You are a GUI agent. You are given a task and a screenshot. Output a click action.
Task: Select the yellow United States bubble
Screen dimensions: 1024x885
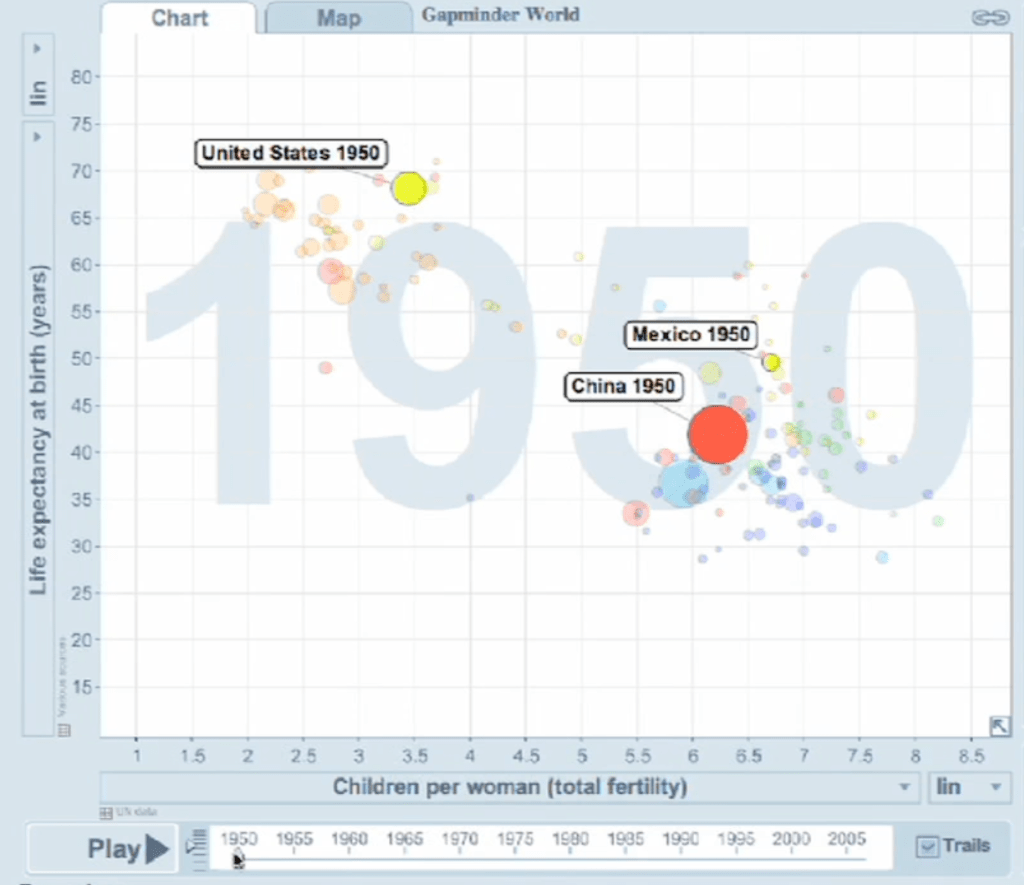click(x=409, y=187)
